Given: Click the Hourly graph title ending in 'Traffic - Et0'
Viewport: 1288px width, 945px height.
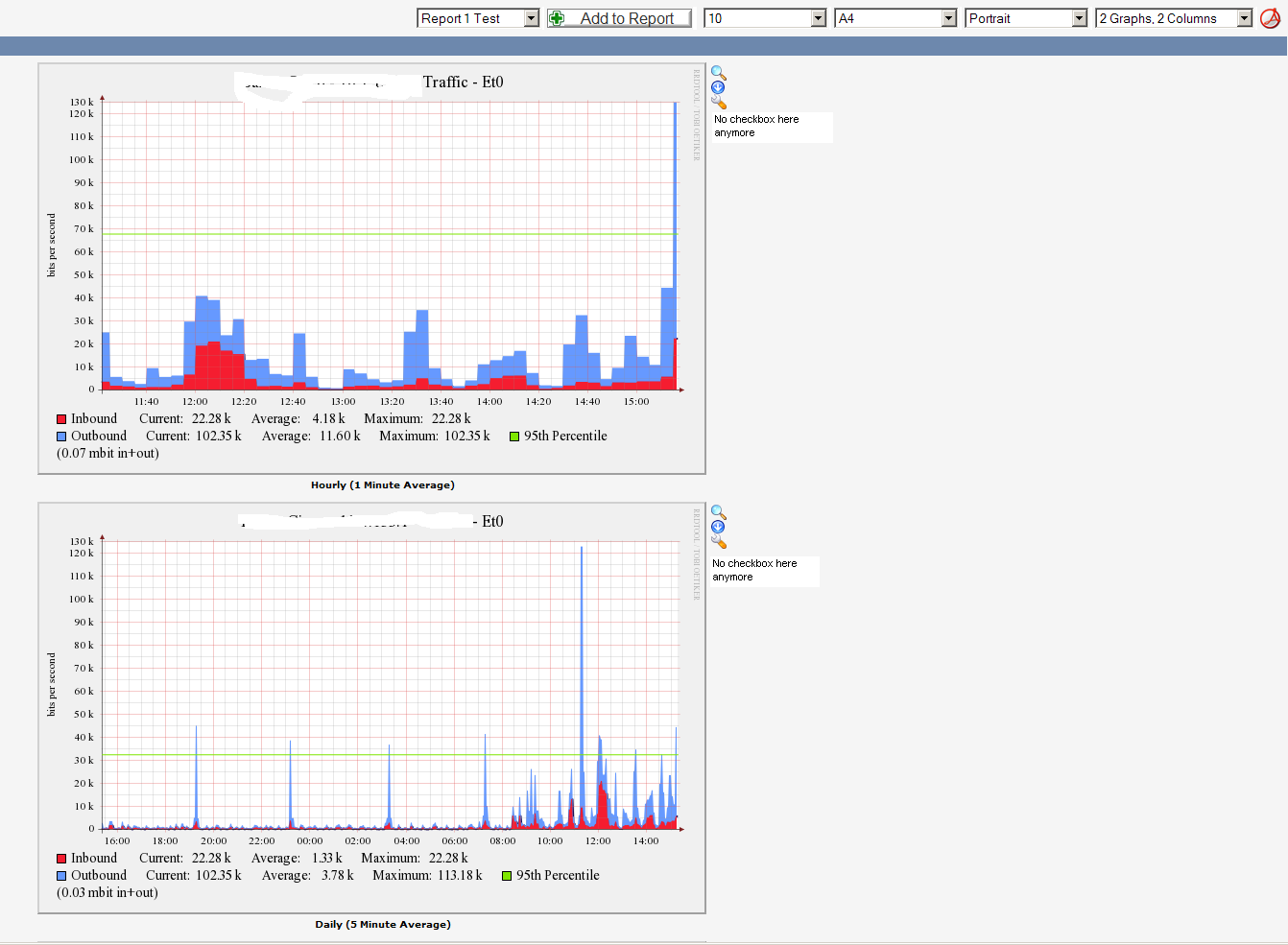Looking at the screenshot, I should [369, 83].
